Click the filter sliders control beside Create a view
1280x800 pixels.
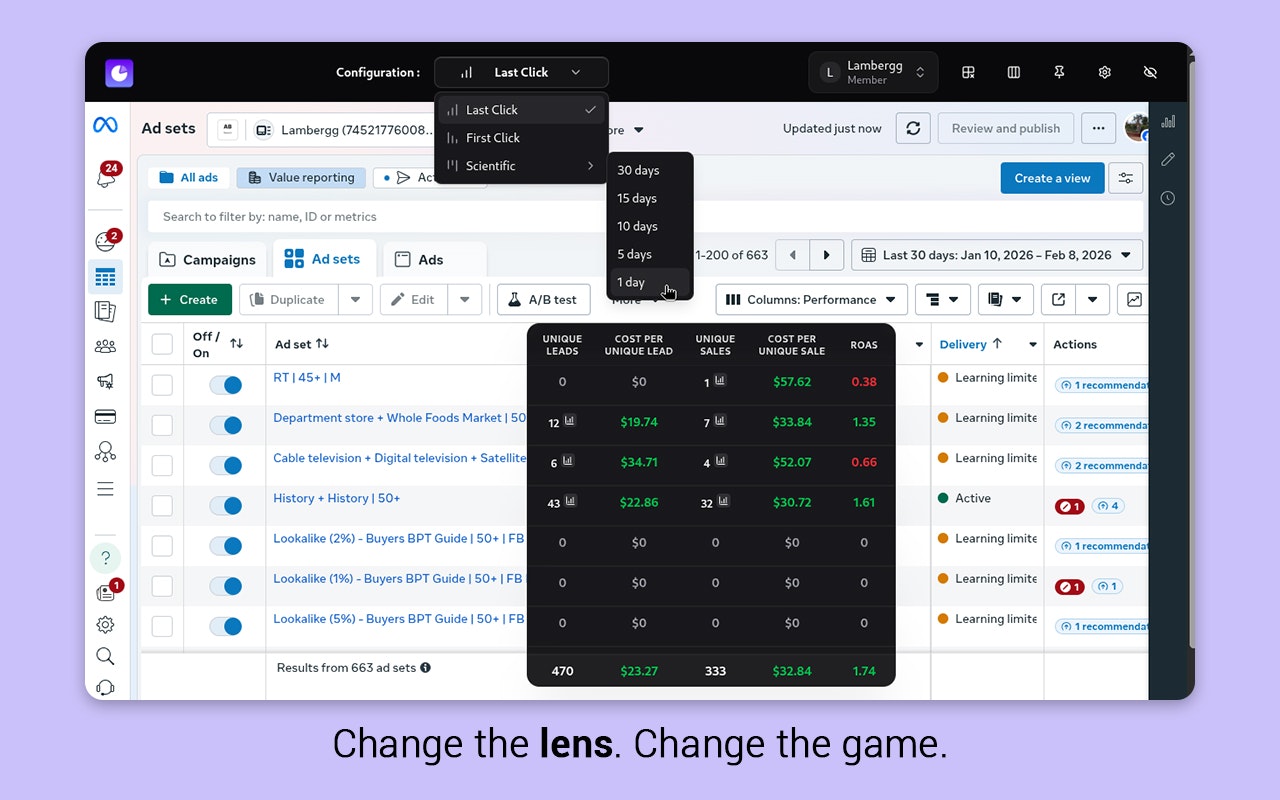pyautogui.click(x=1126, y=177)
